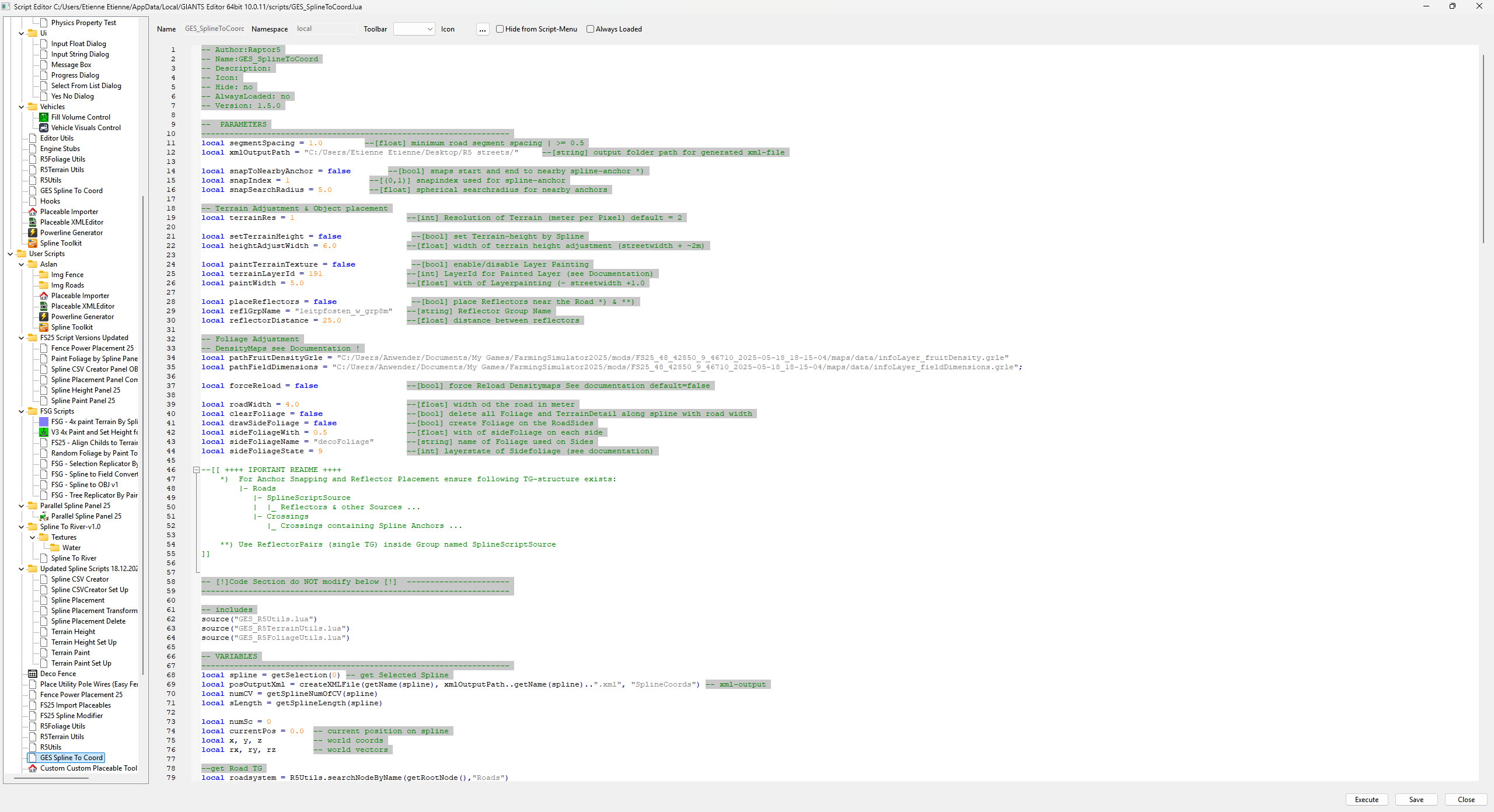Select the Editor Utils script file icon
The width and height of the screenshot is (1494, 812).
click(33, 138)
